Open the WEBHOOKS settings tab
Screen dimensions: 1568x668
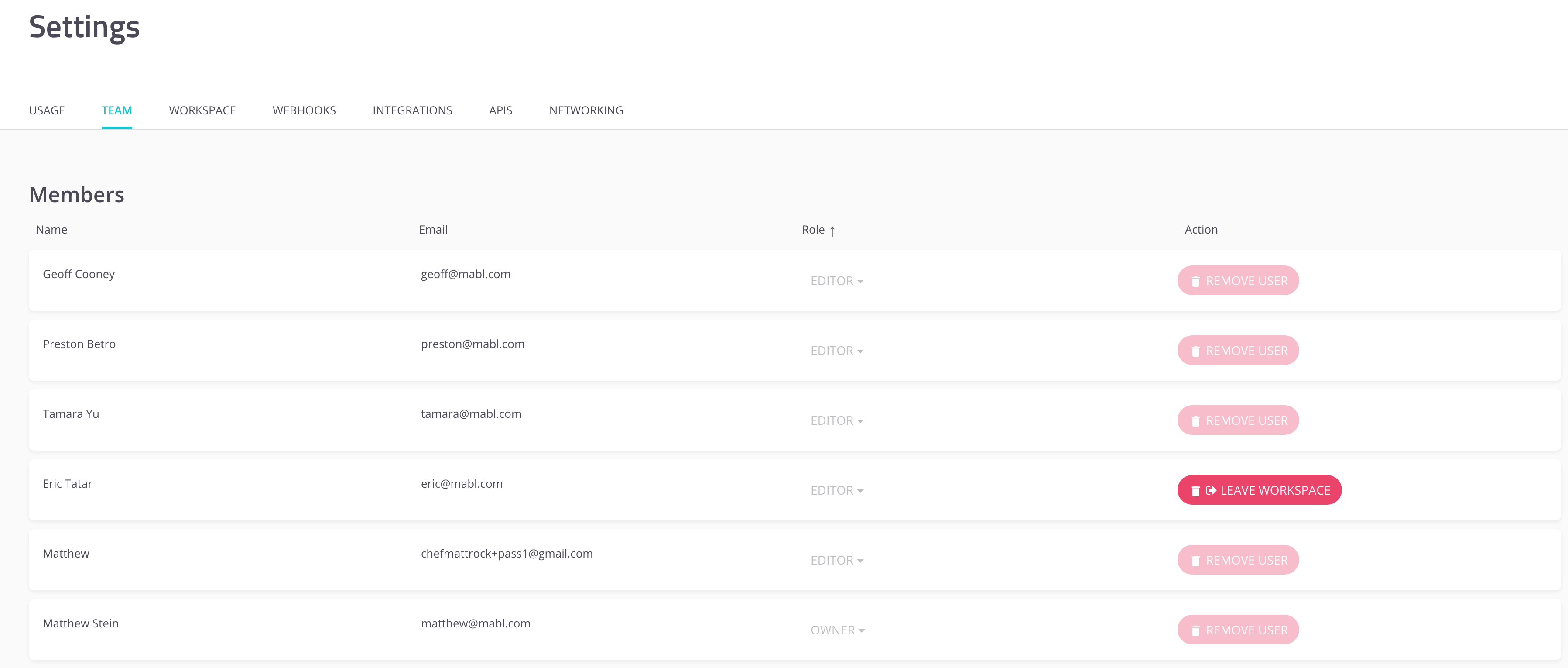click(x=305, y=110)
